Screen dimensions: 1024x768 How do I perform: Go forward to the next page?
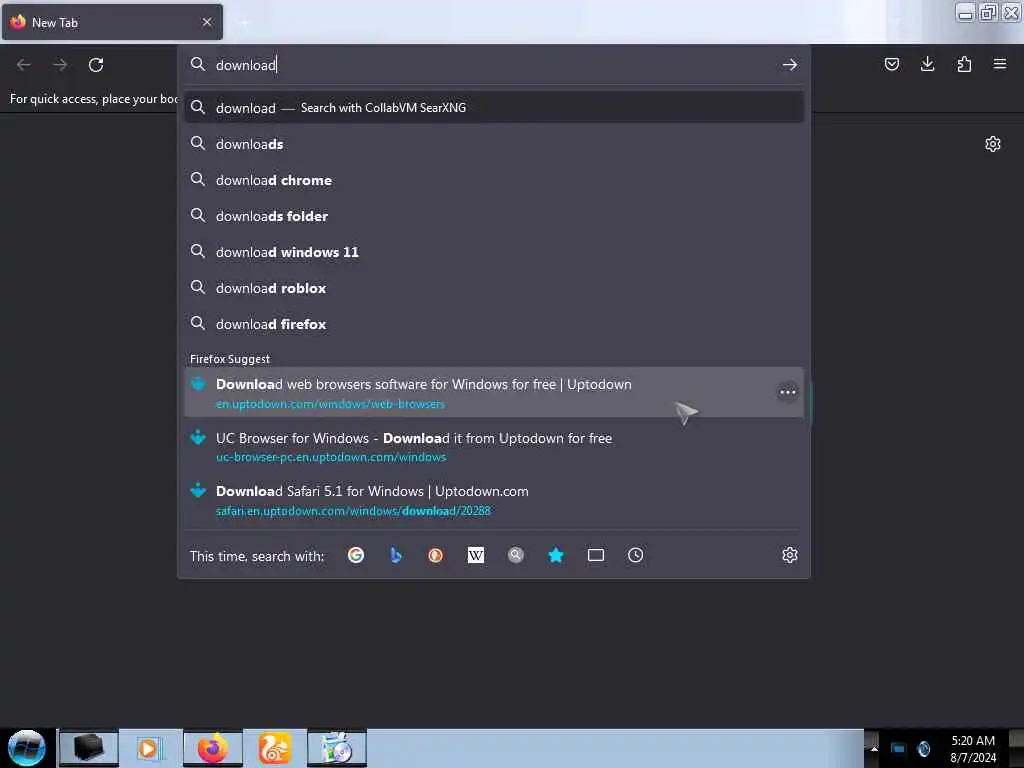(60, 65)
